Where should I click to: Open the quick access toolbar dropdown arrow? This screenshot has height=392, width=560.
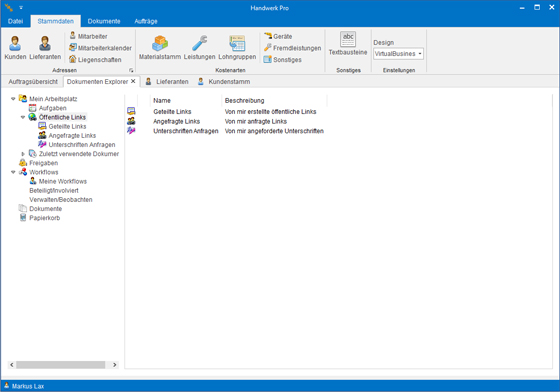21,7
